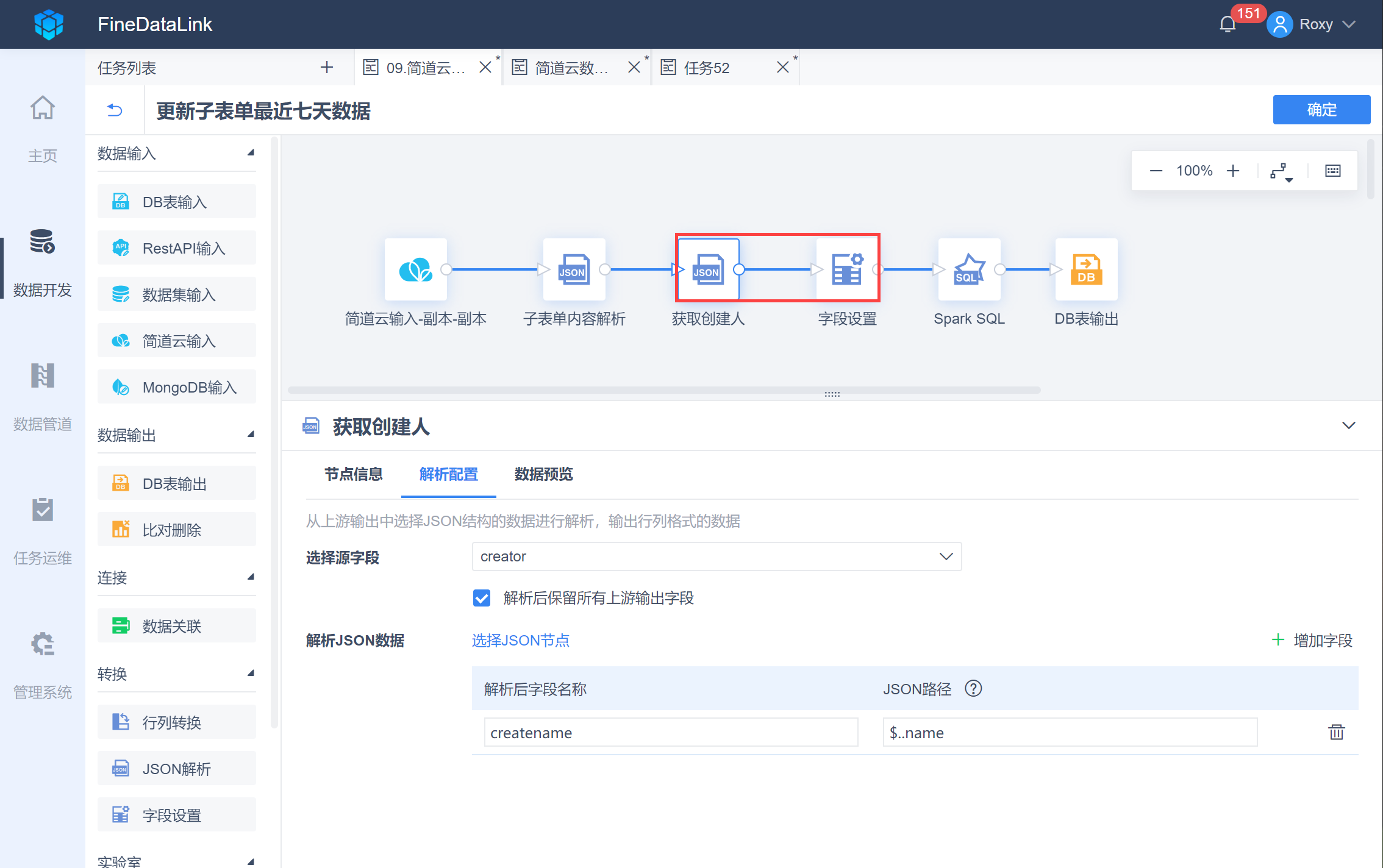Image resolution: width=1383 pixels, height=868 pixels.
Task: Collapse the 转换 section
Action: point(251,673)
